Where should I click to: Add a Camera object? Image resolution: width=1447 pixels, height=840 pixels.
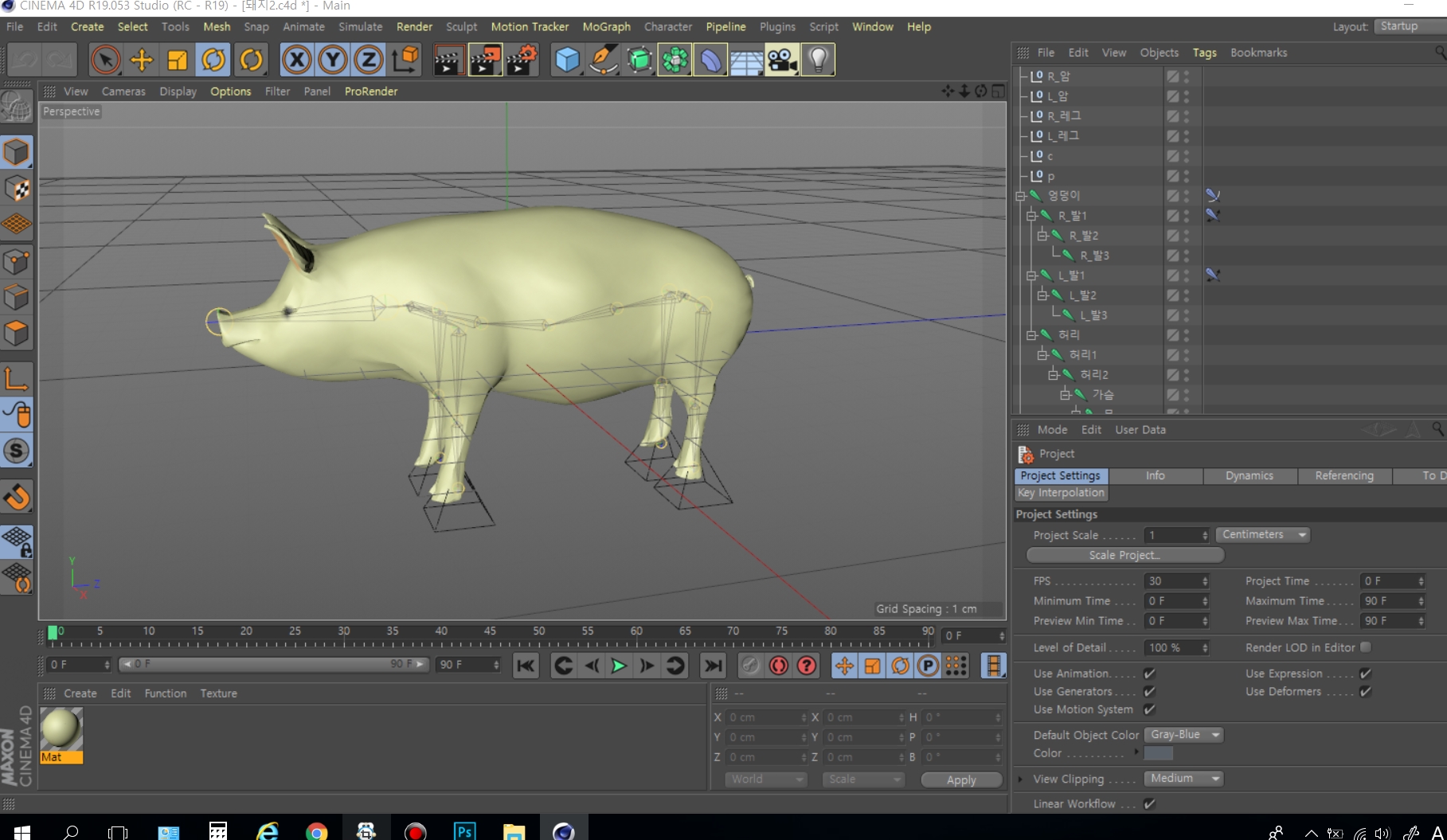(782, 61)
